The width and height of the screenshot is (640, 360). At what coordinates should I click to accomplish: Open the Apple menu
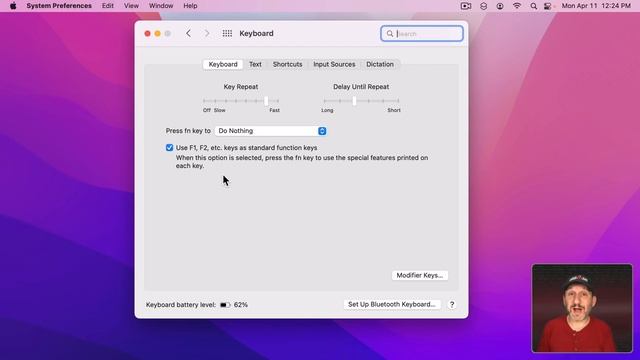tap(13, 6)
